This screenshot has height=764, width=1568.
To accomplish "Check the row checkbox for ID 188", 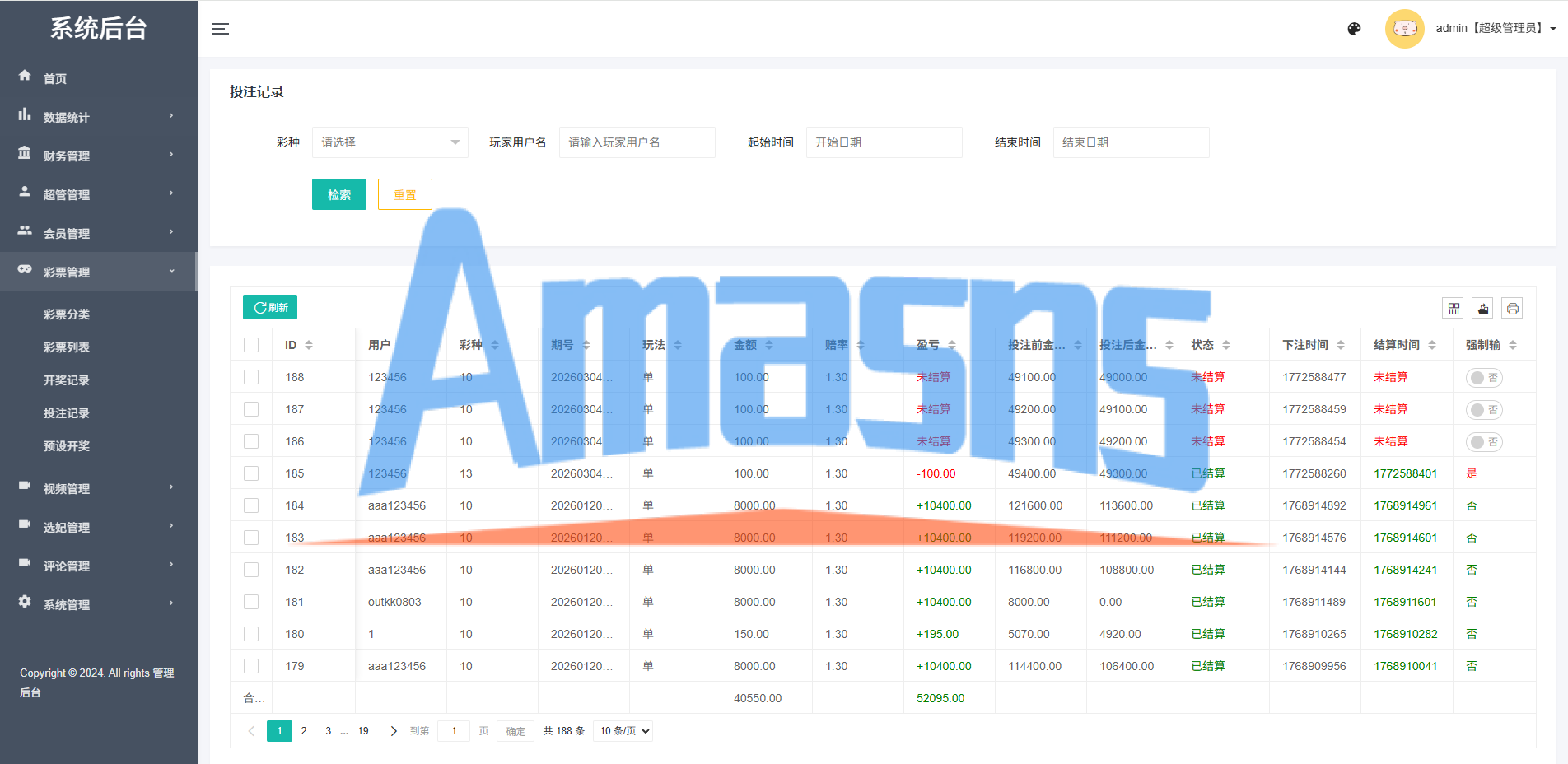I will 251,377.
